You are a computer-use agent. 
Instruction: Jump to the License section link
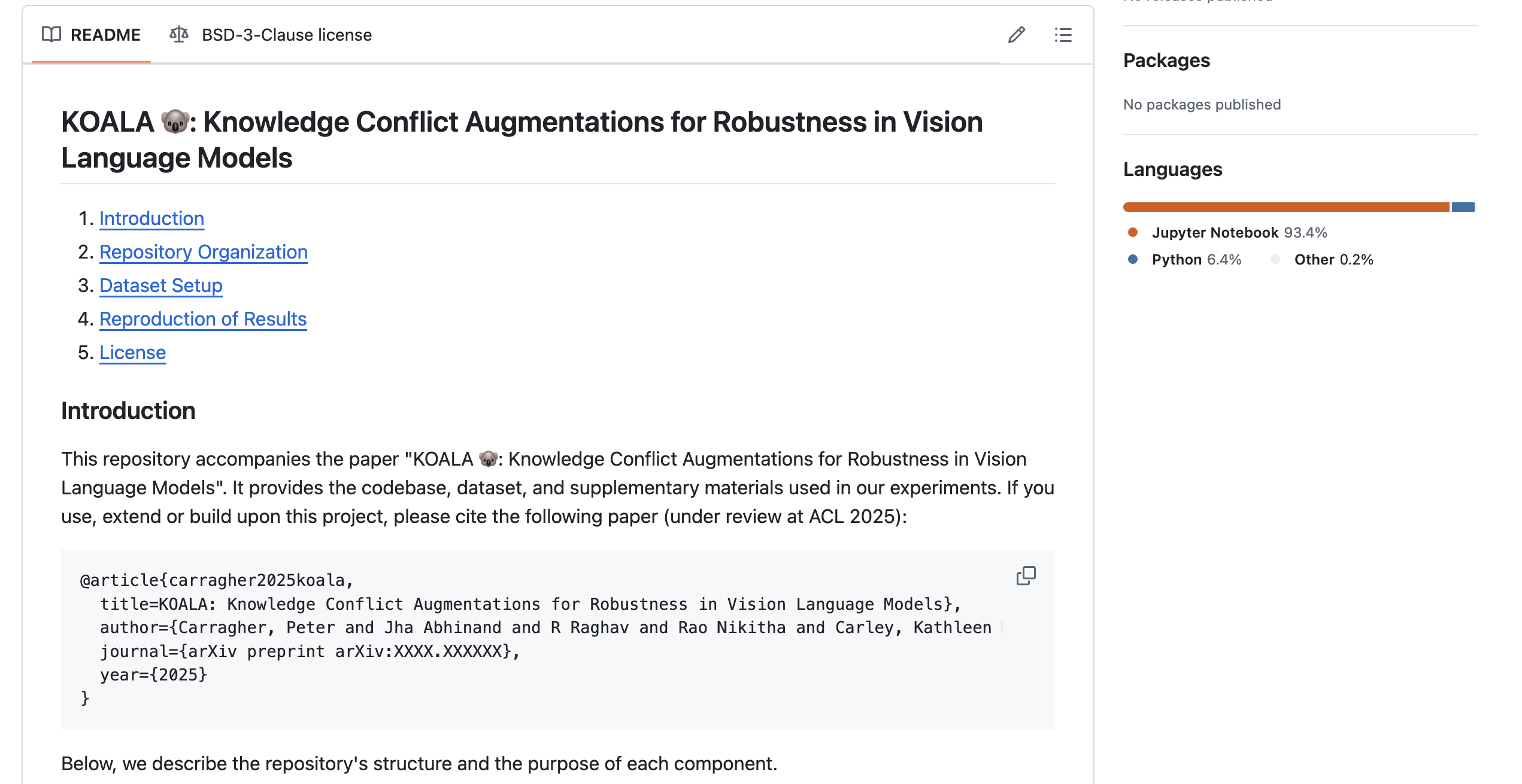tap(132, 353)
